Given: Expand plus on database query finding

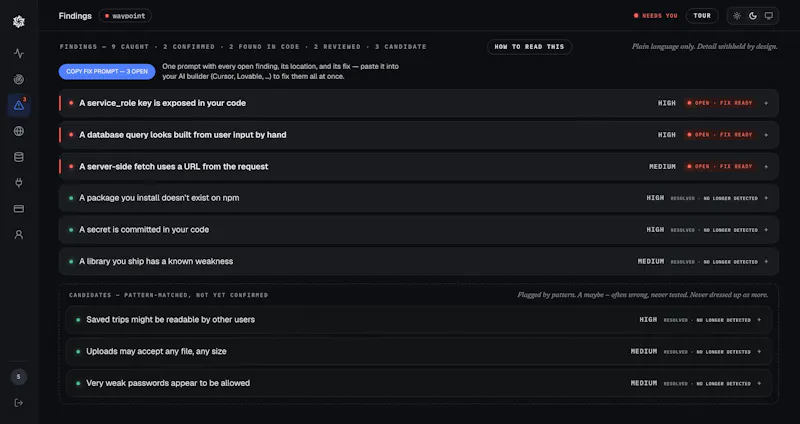Looking at the screenshot, I should click(766, 135).
